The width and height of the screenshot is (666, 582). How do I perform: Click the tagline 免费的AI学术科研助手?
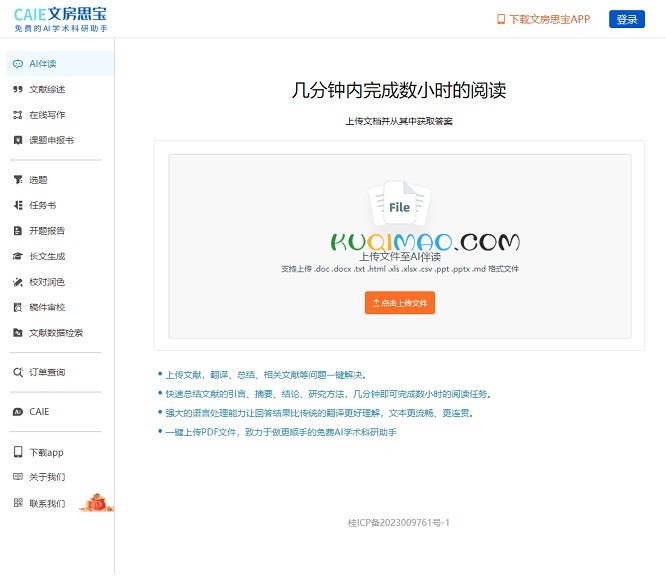tap(61, 28)
